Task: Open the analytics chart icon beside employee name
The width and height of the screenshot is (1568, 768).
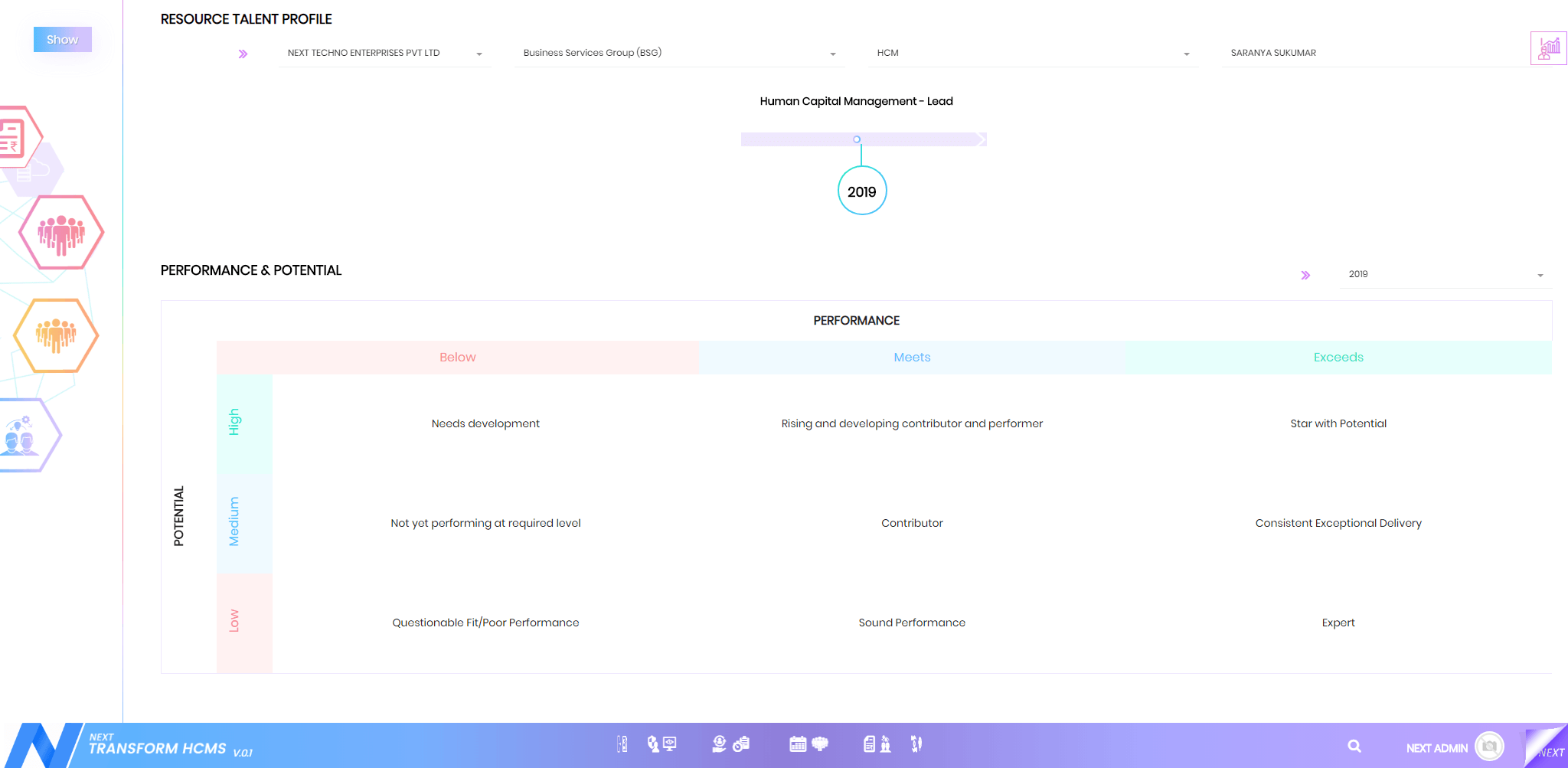Action: click(x=1548, y=49)
